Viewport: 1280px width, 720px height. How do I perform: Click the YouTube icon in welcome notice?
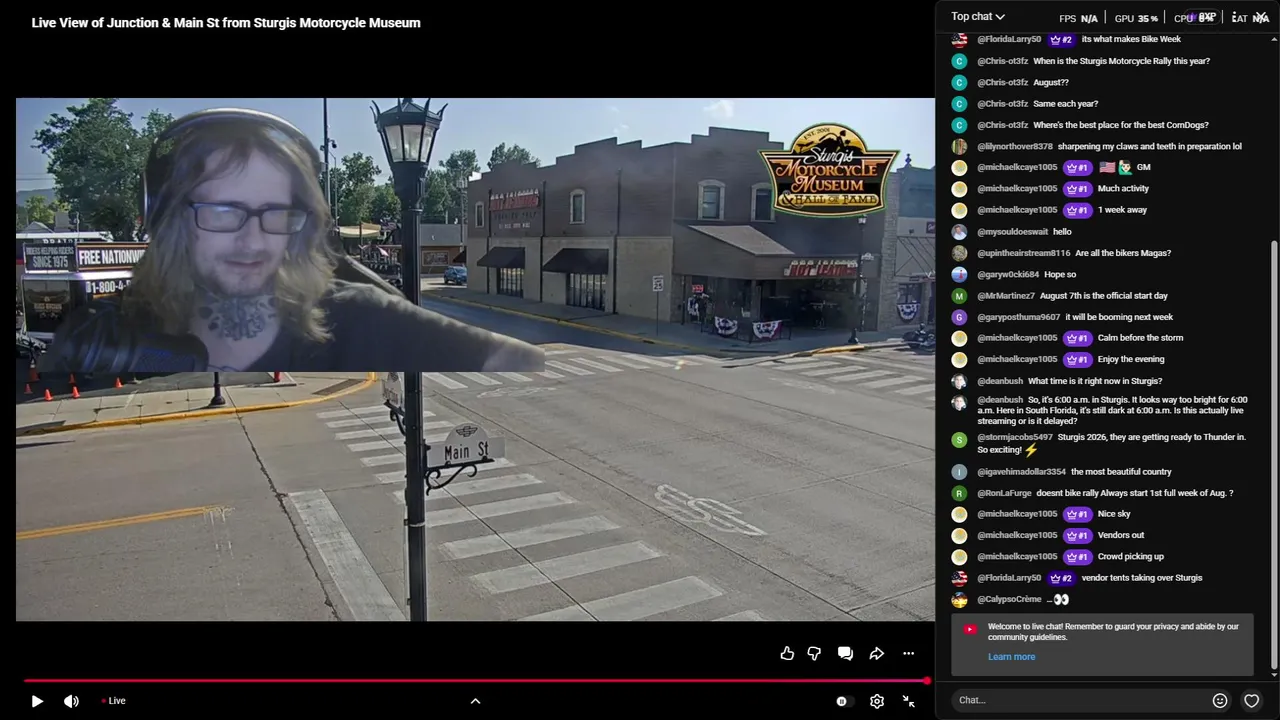[x=969, y=629]
